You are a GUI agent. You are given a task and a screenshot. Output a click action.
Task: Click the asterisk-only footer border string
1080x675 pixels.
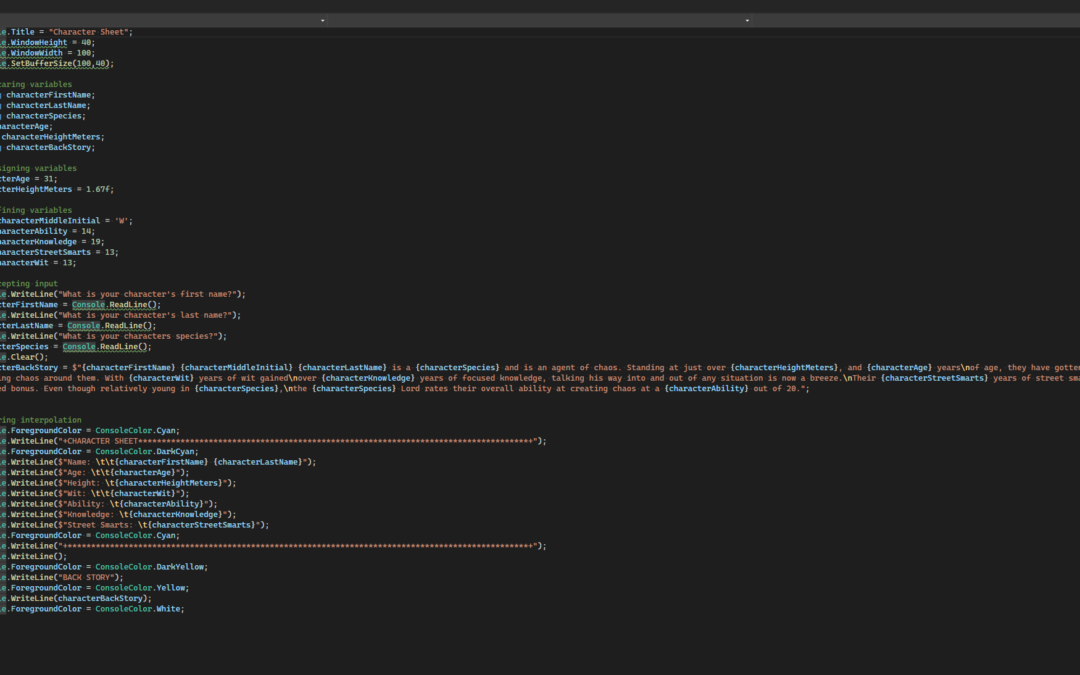click(297, 546)
